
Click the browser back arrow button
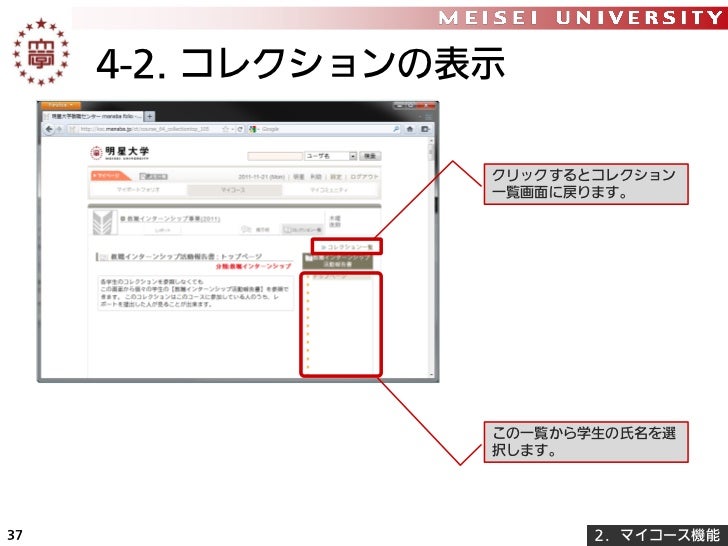click(49, 129)
